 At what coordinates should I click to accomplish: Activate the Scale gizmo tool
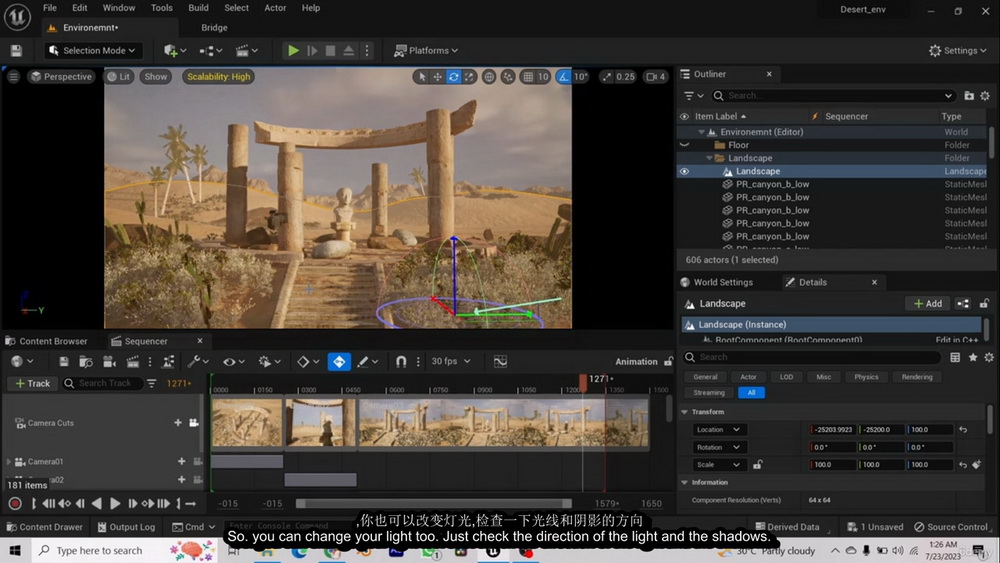(x=469, y=77)
